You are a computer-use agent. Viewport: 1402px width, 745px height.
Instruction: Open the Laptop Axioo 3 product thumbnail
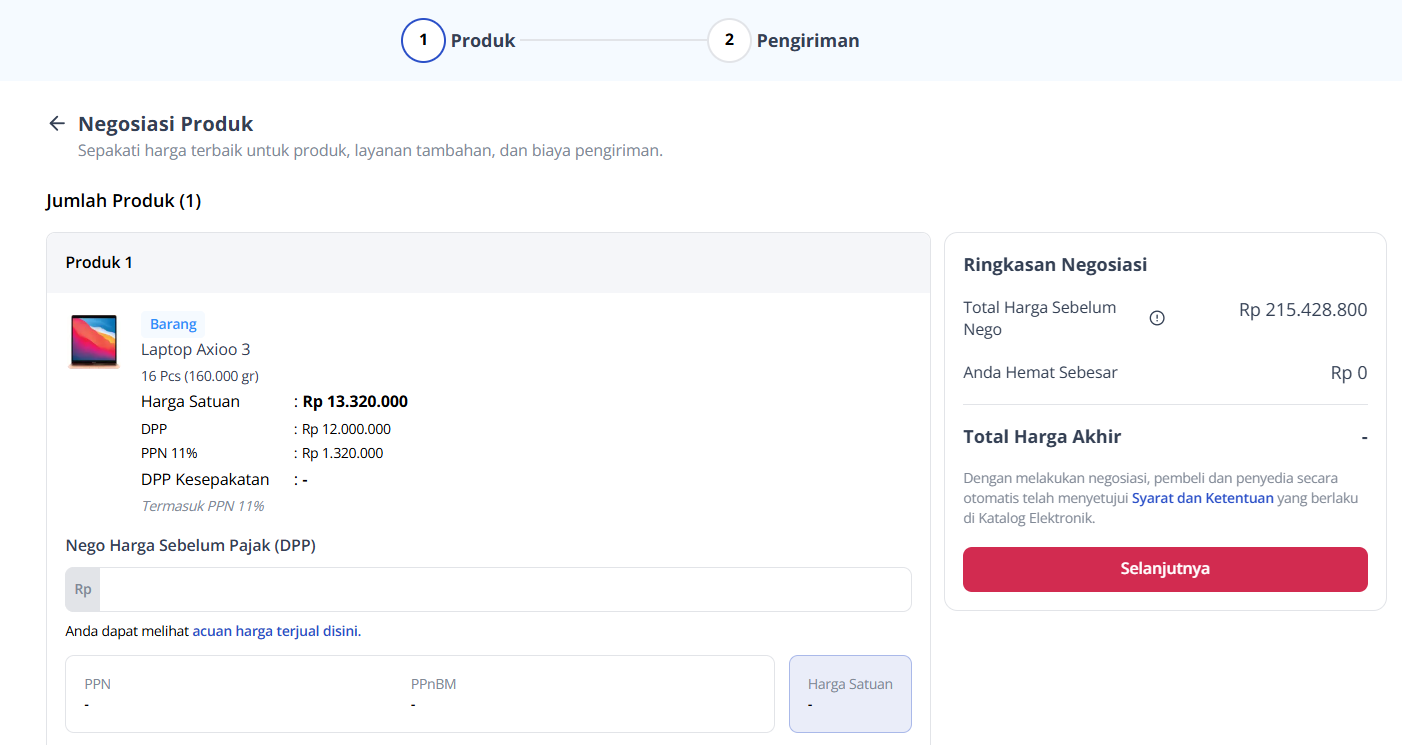coord(94,341)
